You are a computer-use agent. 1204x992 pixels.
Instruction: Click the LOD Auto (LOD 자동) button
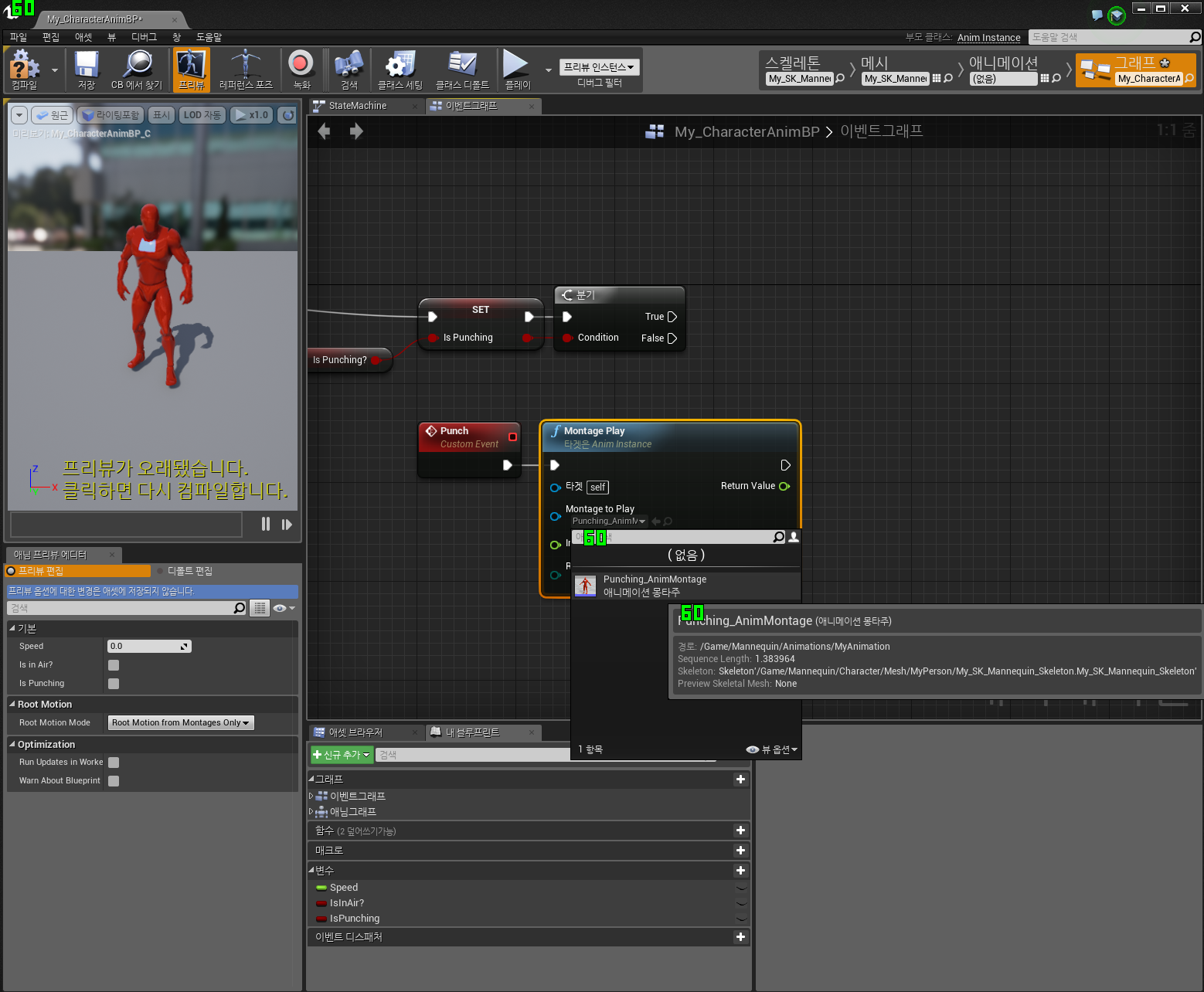(202, 115)
